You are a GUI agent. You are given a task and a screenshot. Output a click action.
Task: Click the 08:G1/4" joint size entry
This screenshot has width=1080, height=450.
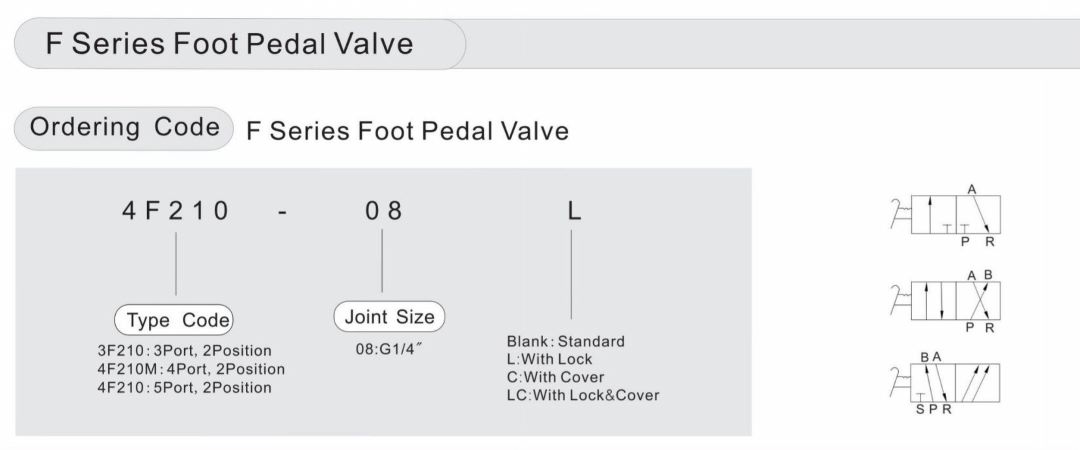pos(389,351)
